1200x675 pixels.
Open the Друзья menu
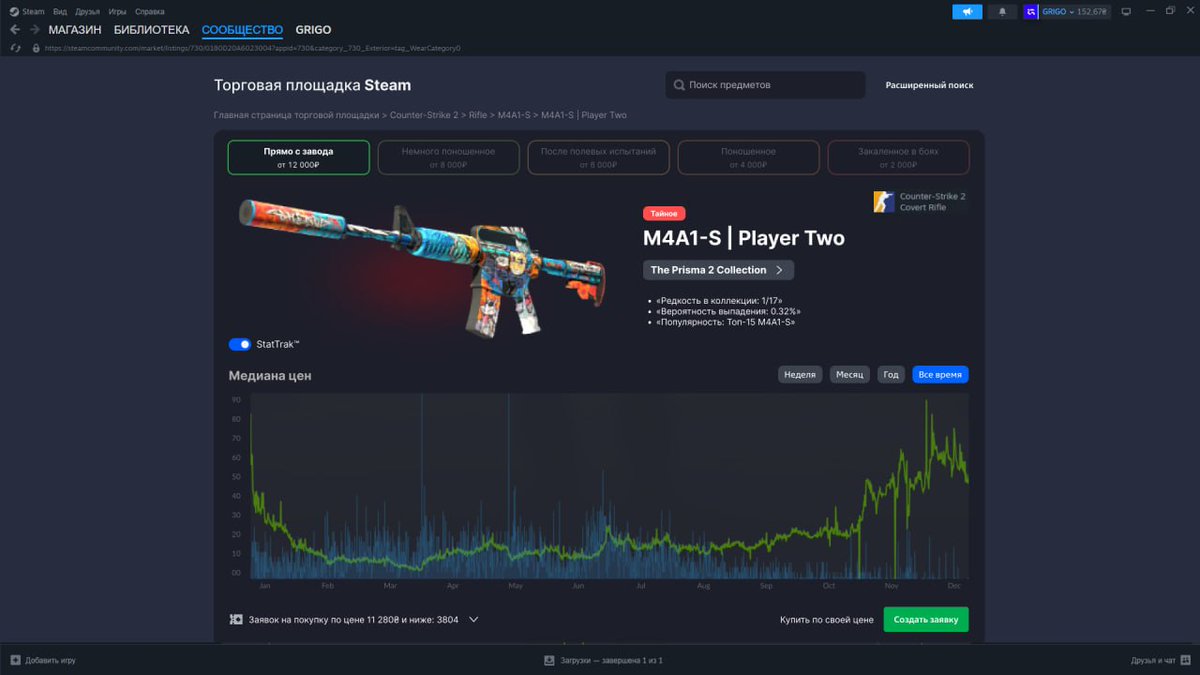coord(88,12)
